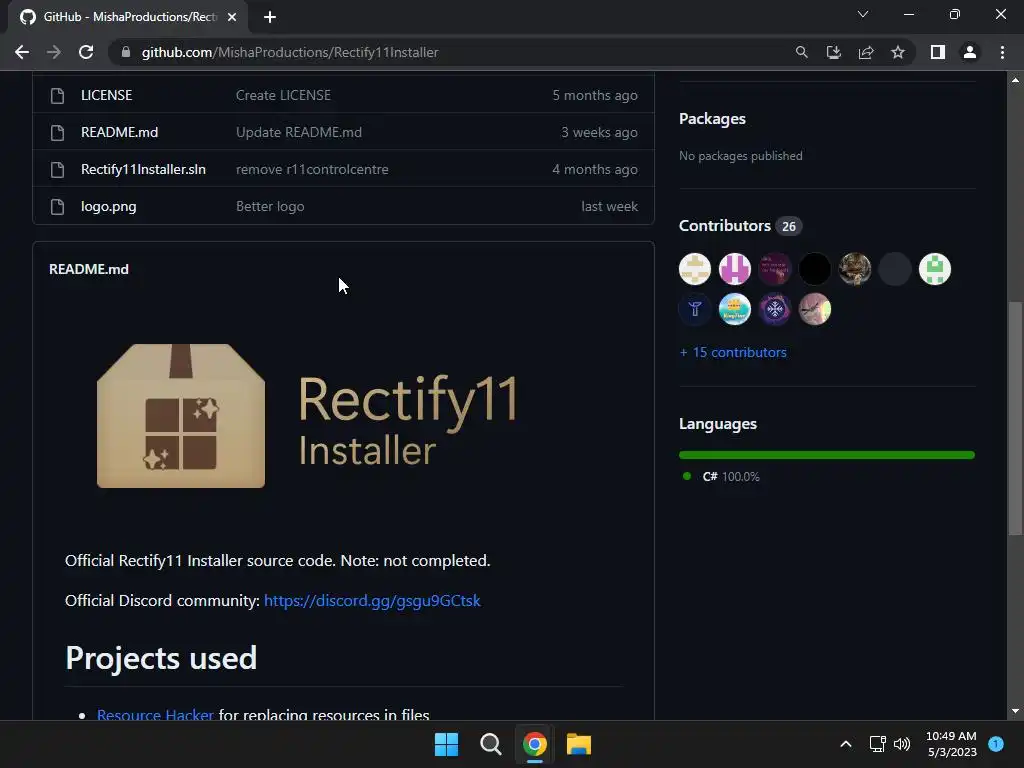Image resolution: width=1024 pixels, height=768 pixels.
Task: Share this page via the share icon
Action: tap(866, 52)
